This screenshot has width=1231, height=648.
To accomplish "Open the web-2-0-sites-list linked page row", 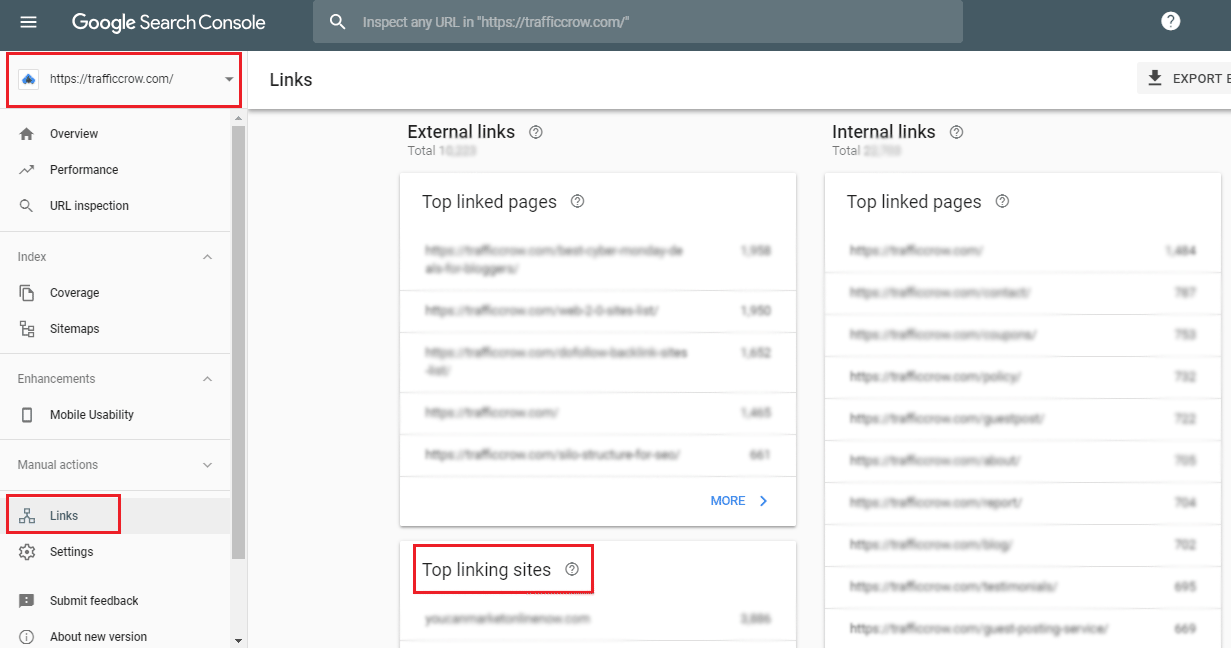I will point(598,311).
